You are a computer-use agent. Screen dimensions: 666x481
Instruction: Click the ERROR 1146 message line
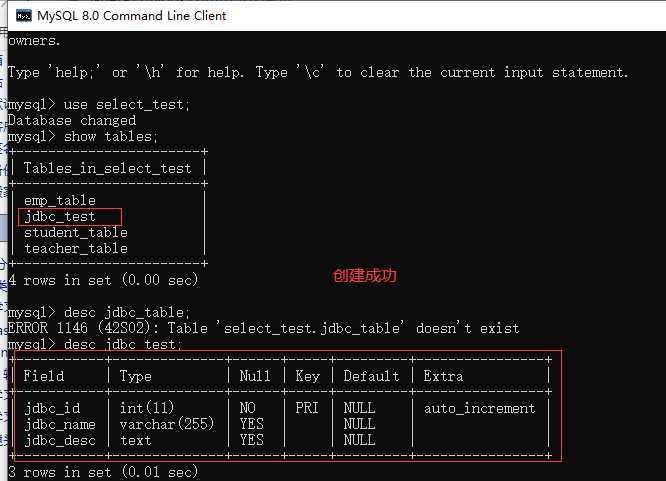[x=263, y=328]
